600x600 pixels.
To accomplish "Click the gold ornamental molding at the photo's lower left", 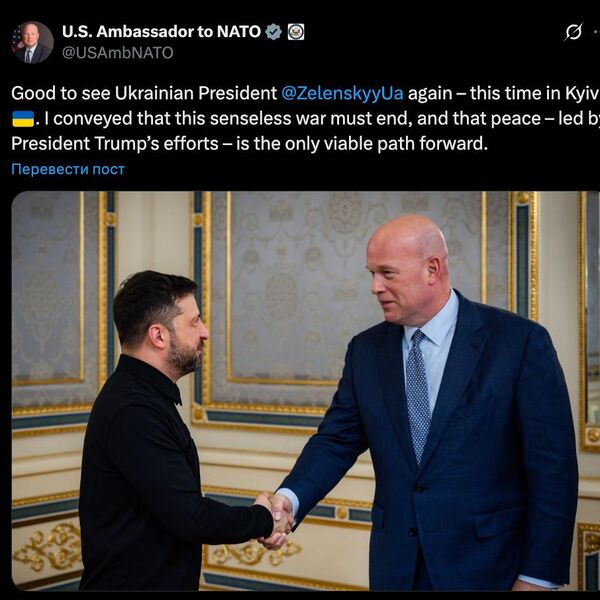I will (48, 549).
